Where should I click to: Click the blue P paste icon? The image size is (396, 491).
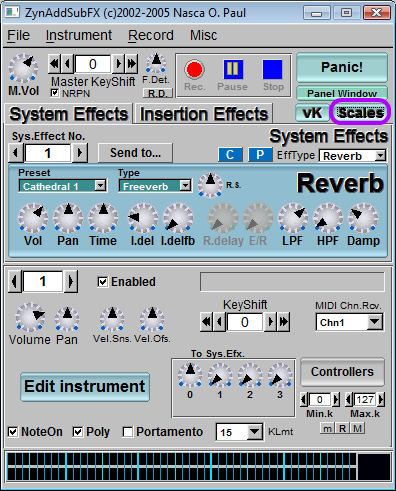point(260,155)
